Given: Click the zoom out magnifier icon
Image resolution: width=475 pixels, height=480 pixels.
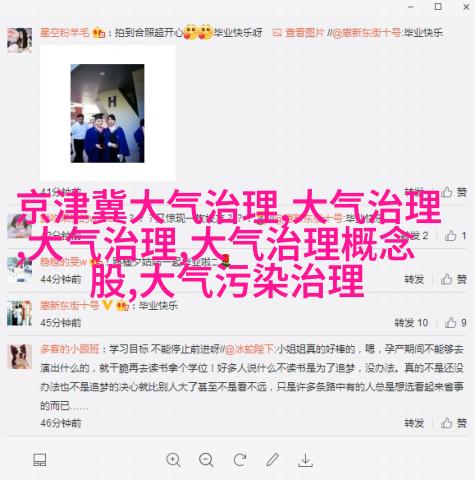Looking at the screenshot, I should coord(206,460).
